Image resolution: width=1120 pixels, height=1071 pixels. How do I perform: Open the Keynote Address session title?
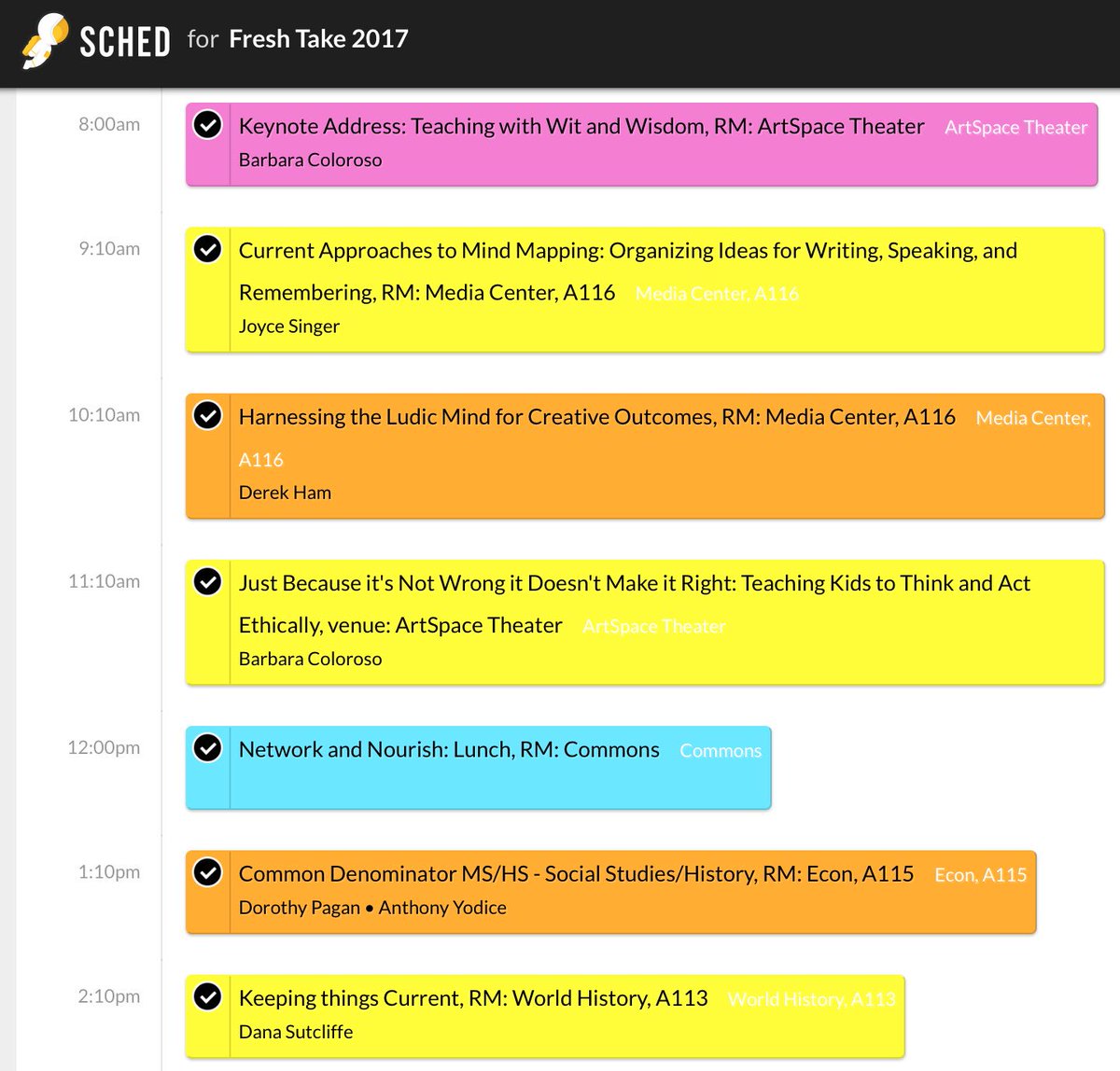click(x=581, y=126)
